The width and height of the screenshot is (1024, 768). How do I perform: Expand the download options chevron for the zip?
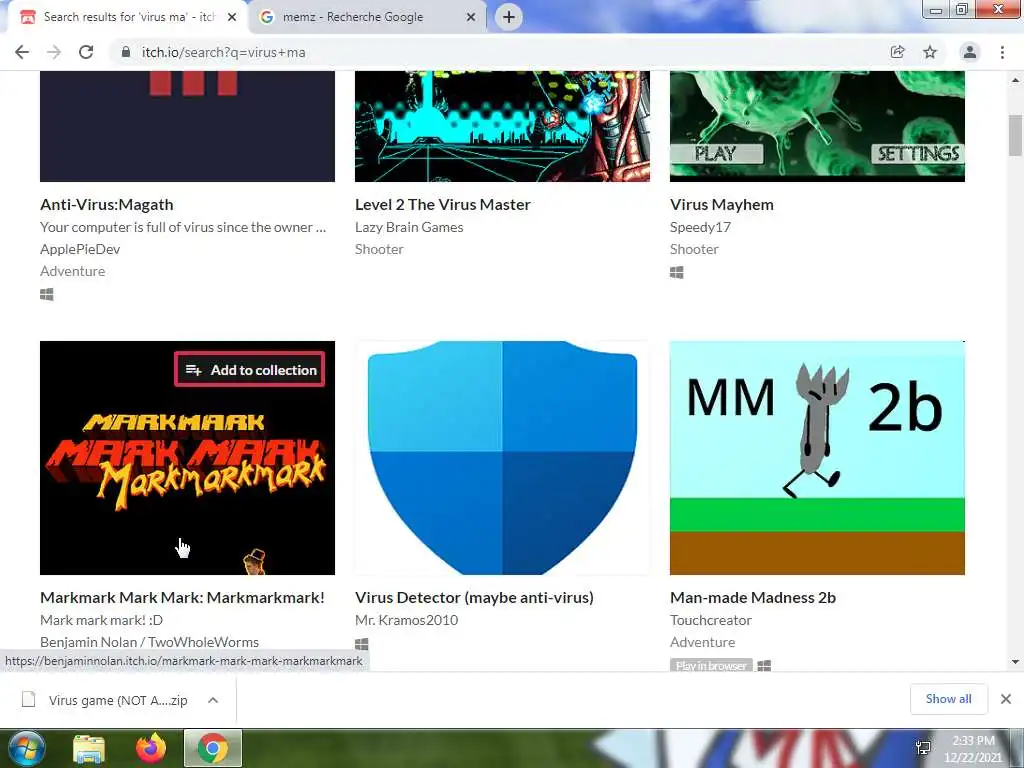tap(213, 700)
